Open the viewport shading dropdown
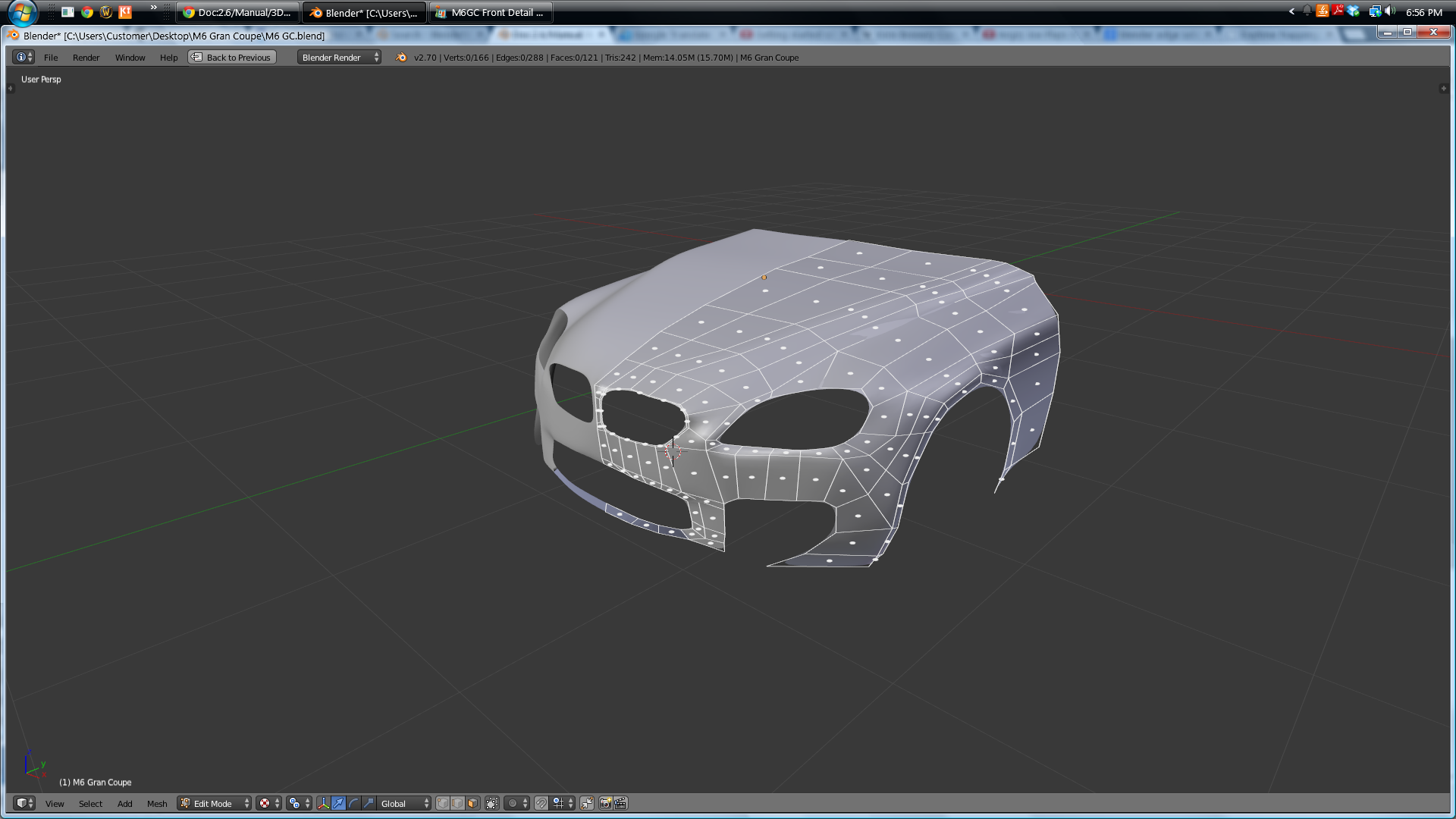The width and height of the screenshot is (1456, 819). click(268, 804)
